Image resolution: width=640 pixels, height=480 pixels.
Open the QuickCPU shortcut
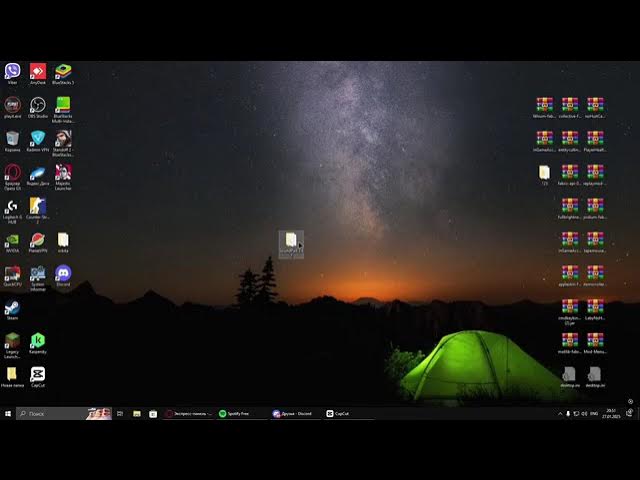[x=12, y=276]
